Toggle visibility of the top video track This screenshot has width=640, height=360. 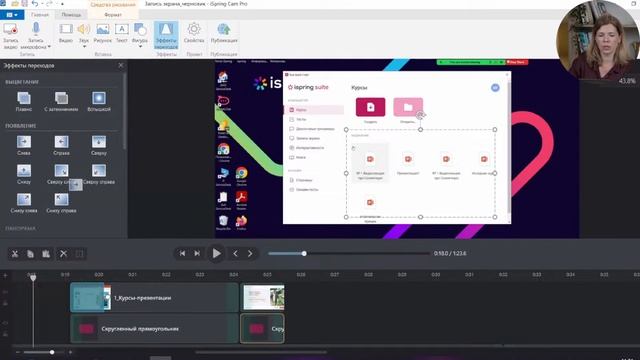pyautogui.click(x=5, y=292)
